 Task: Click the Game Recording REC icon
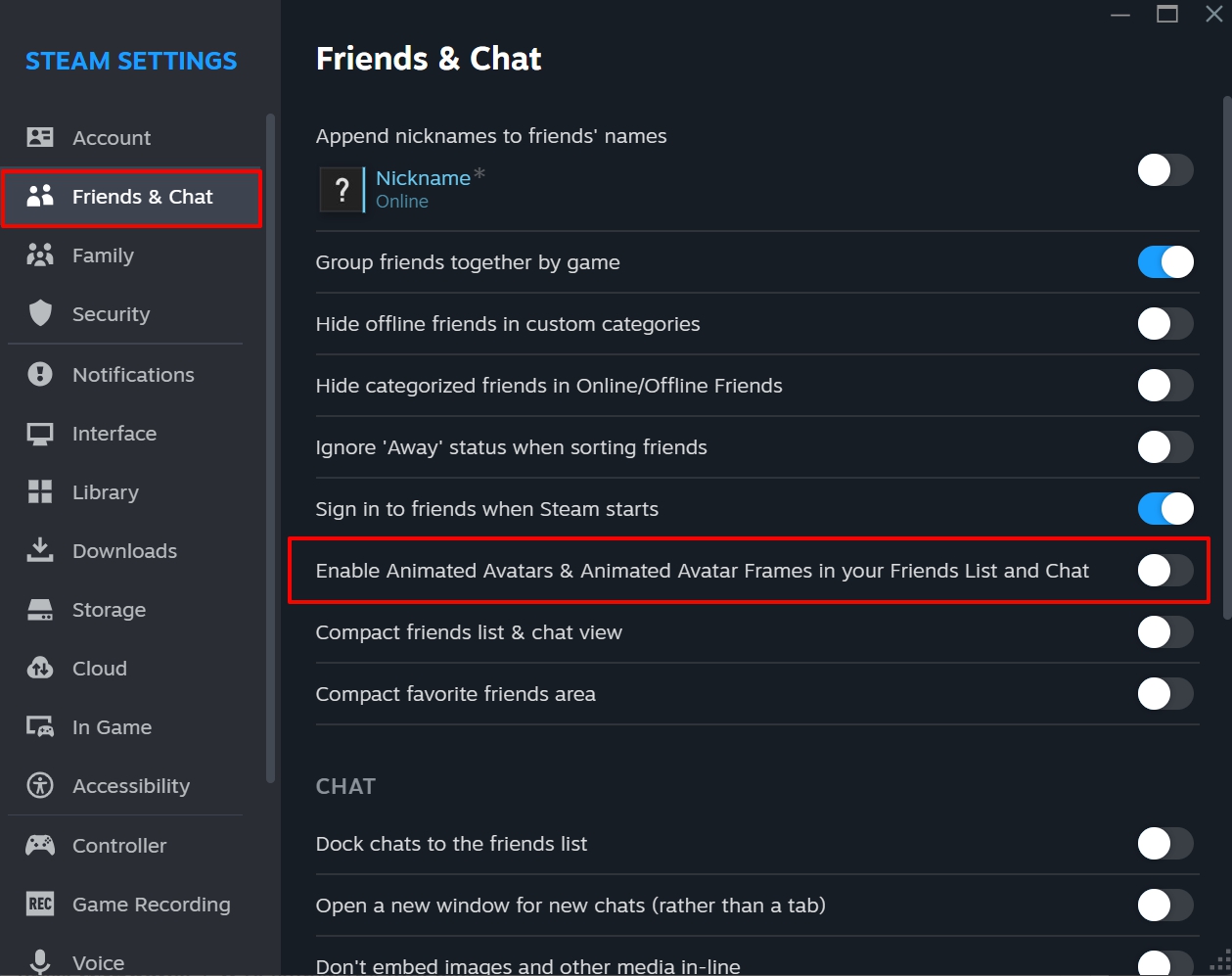40,904
